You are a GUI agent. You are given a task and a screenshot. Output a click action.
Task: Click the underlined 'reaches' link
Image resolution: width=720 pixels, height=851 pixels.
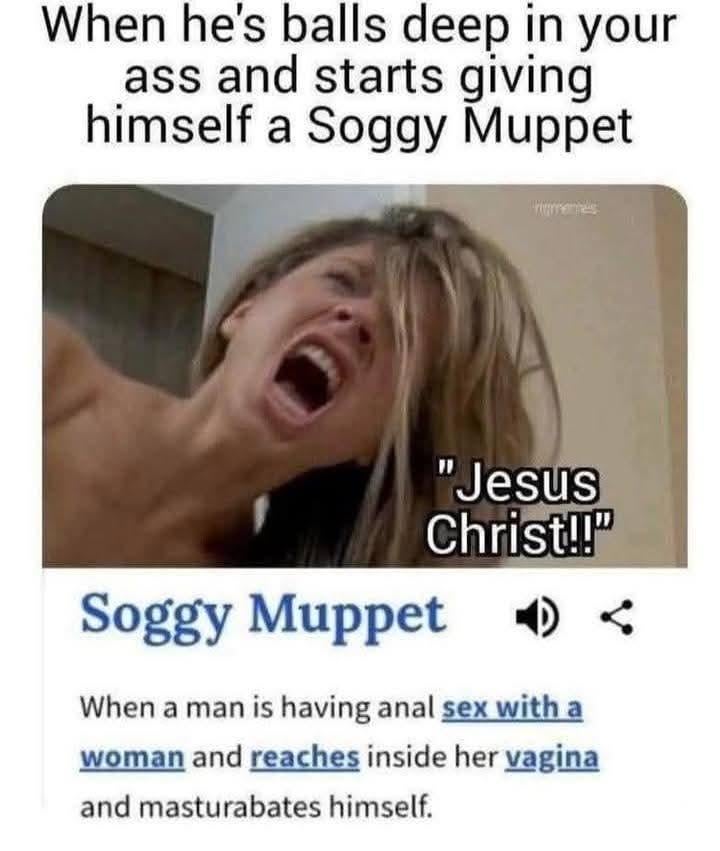[304, 757]
